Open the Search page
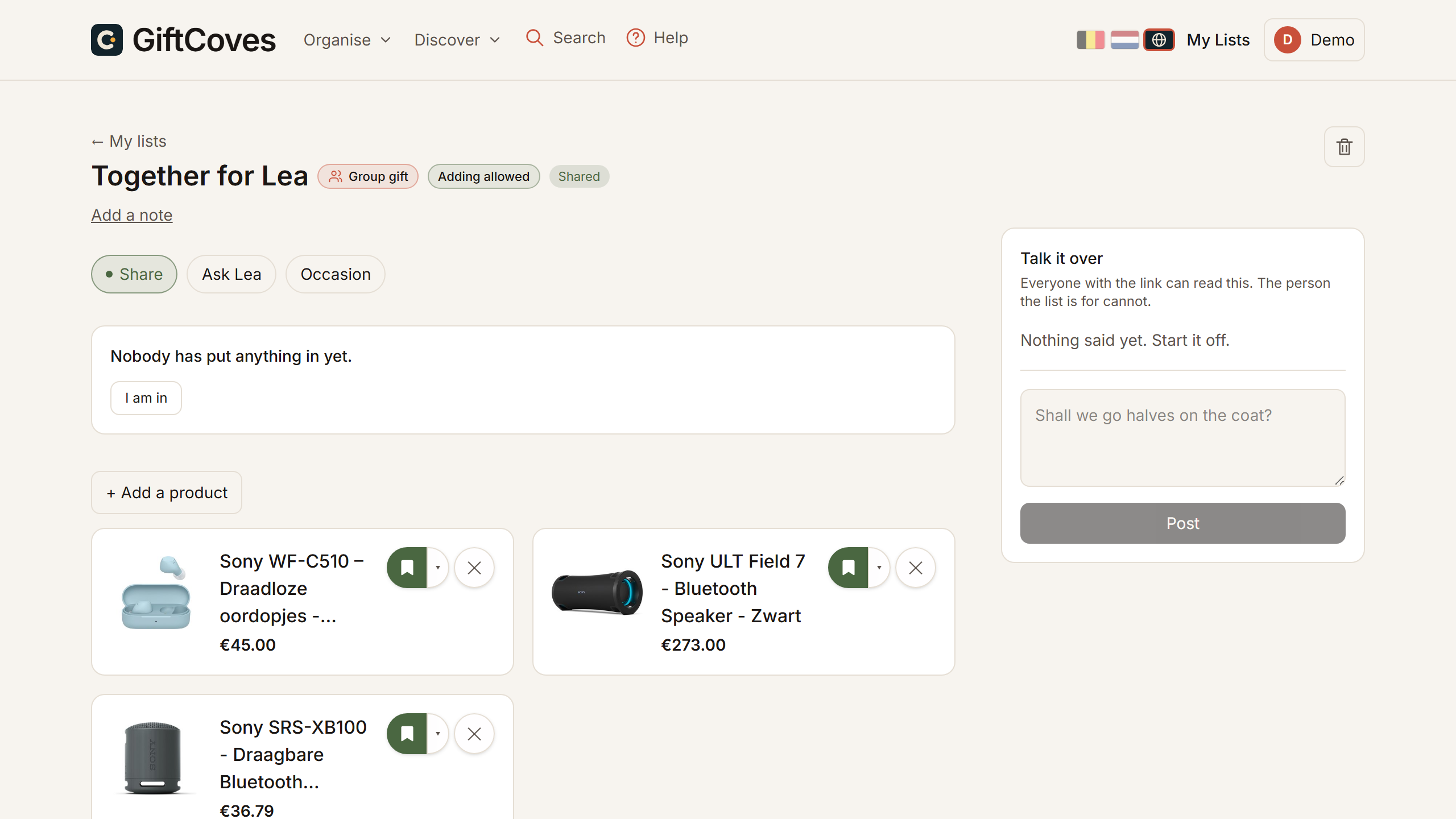The image size is (1456, 819). pos(566,38)
